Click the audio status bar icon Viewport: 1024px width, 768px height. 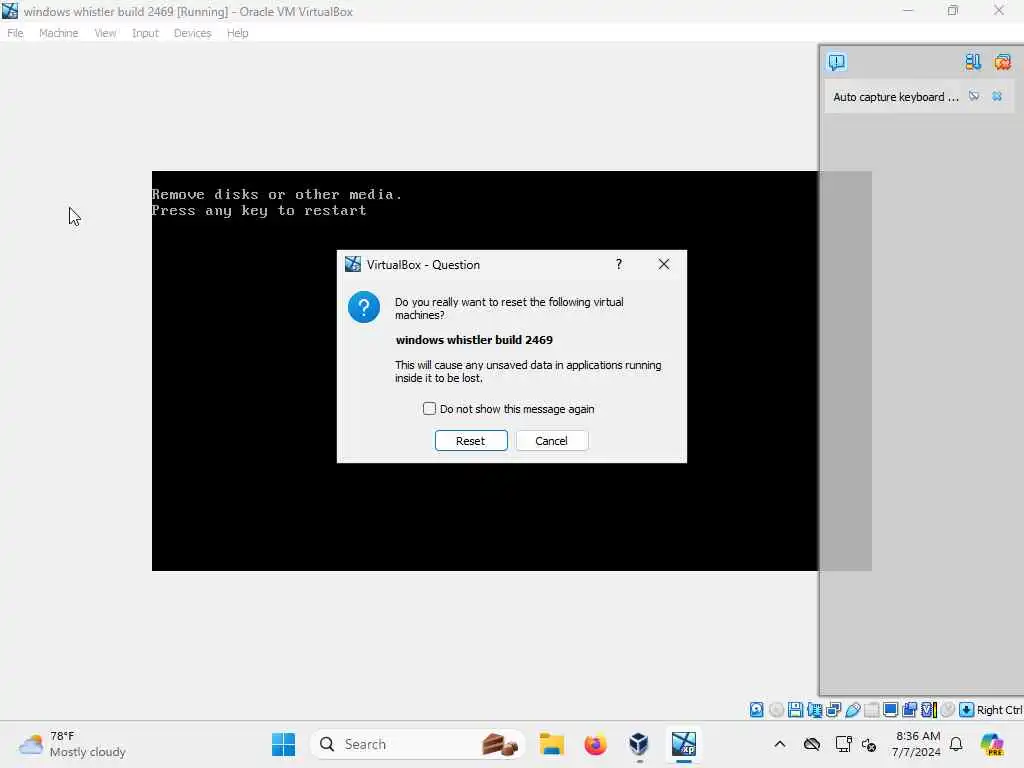click(814, 710)
